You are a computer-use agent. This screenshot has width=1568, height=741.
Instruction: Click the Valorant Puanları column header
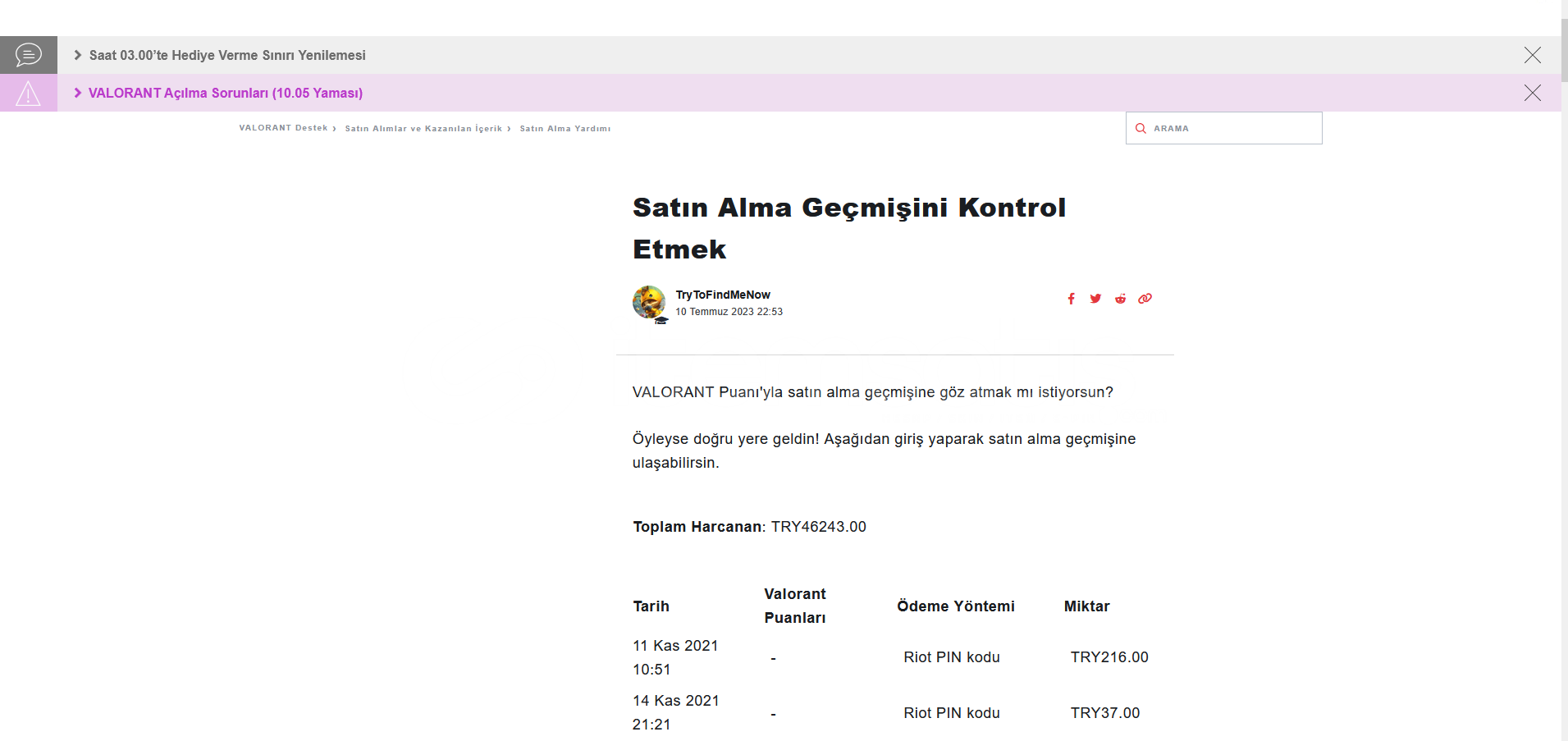[795, 606]
